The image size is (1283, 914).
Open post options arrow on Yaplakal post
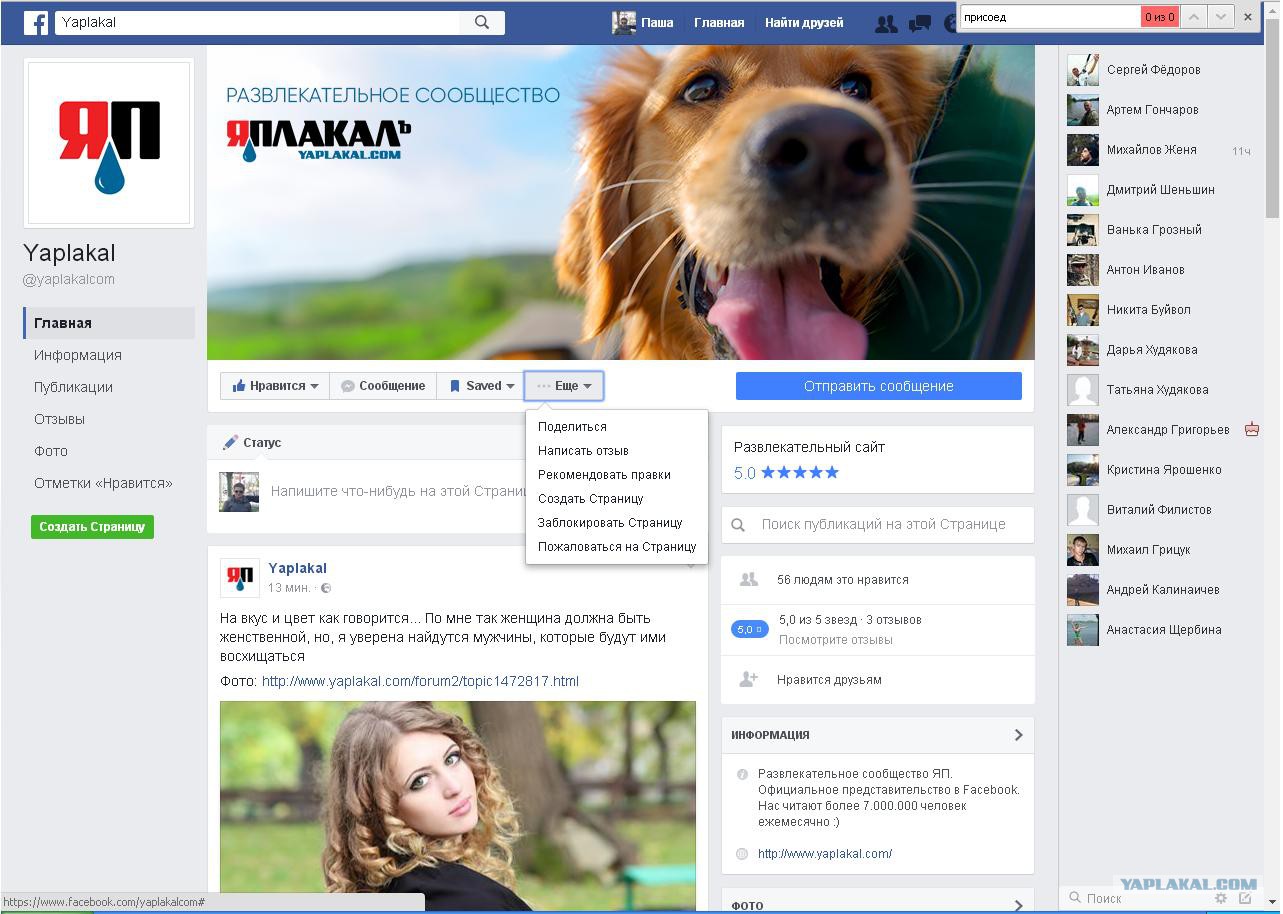[x=690, y=565]
